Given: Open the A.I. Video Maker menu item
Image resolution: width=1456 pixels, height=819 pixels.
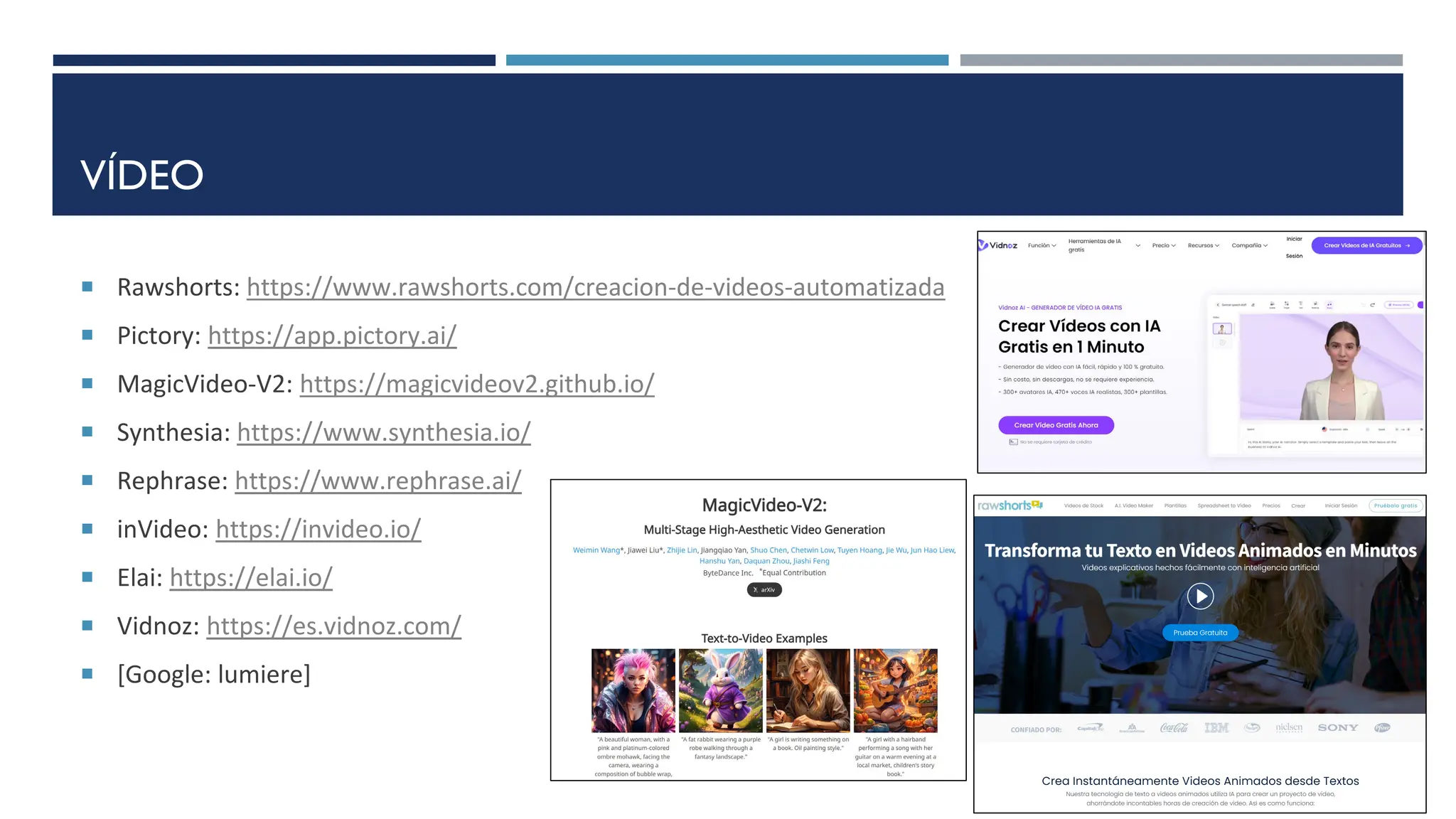Looking at the screenshot, I should tap(1133, 505).
